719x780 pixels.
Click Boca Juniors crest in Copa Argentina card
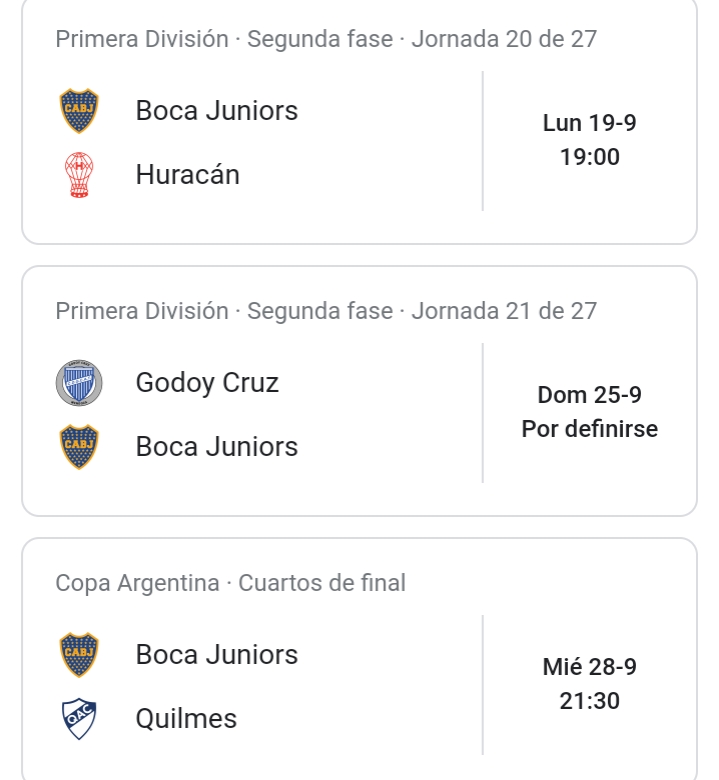click(x=79, y=655)
